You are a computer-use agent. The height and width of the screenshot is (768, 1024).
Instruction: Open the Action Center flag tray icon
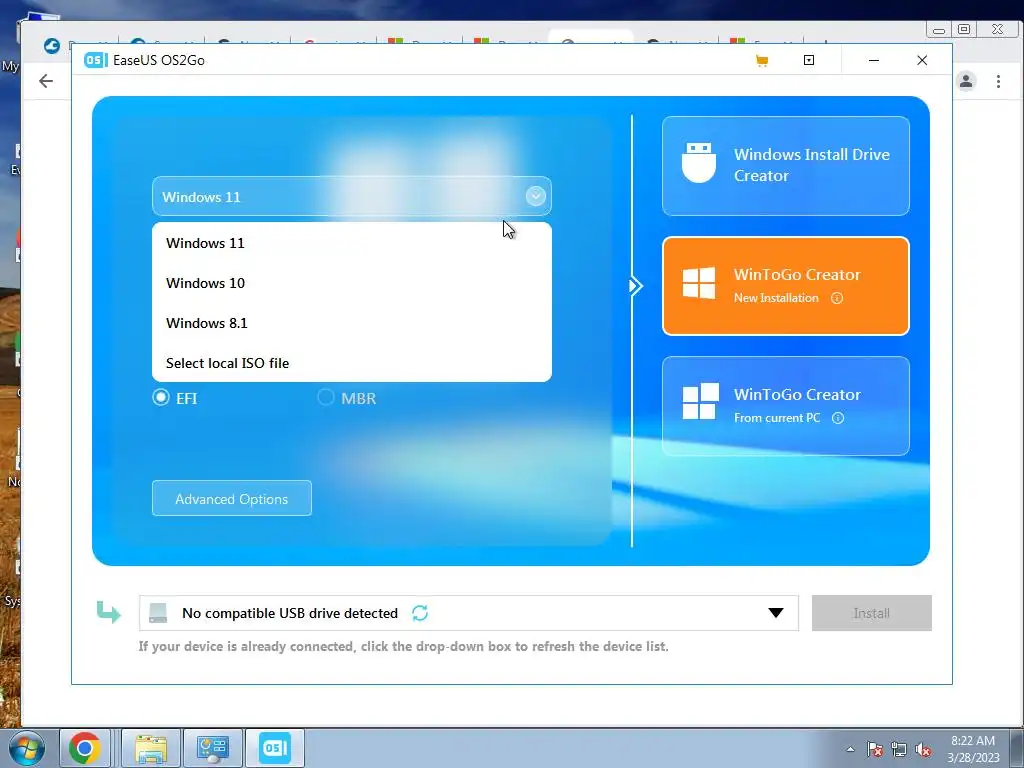875,749
